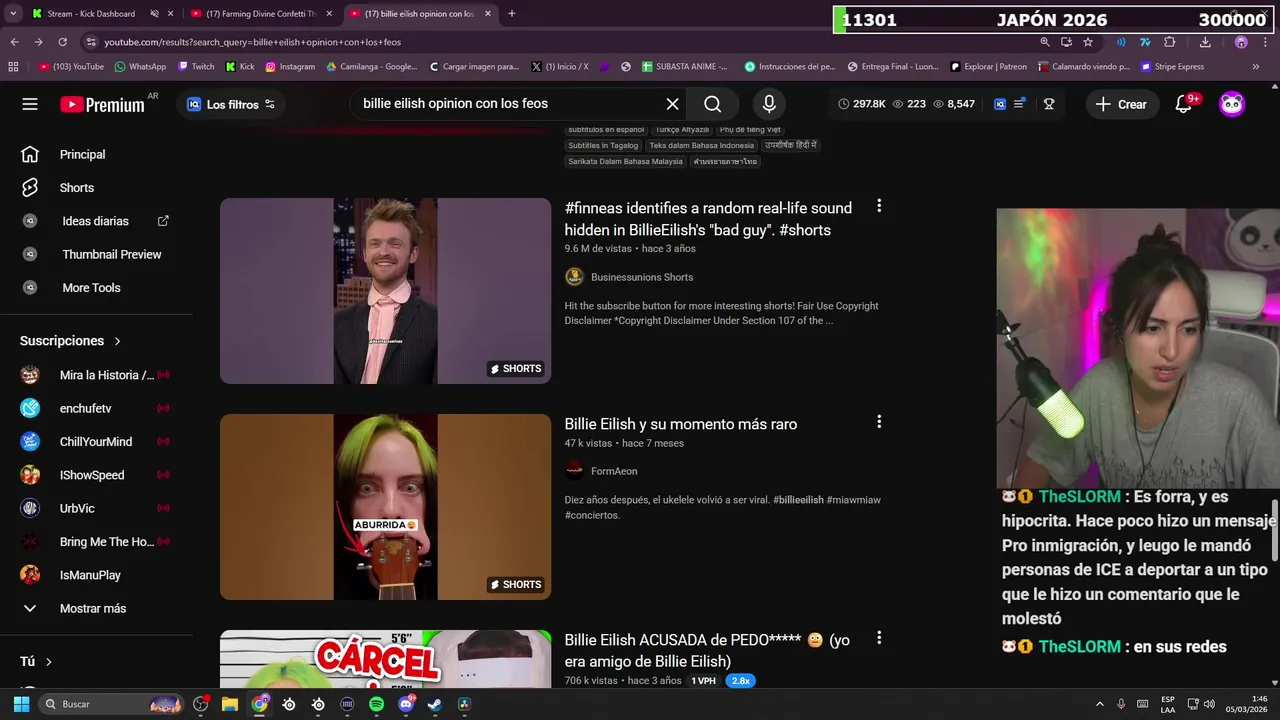The width and height of the screenshot is (1280, 720).
Task: Go to YouTube Premium home logo
Action: (x=102, y=104)
